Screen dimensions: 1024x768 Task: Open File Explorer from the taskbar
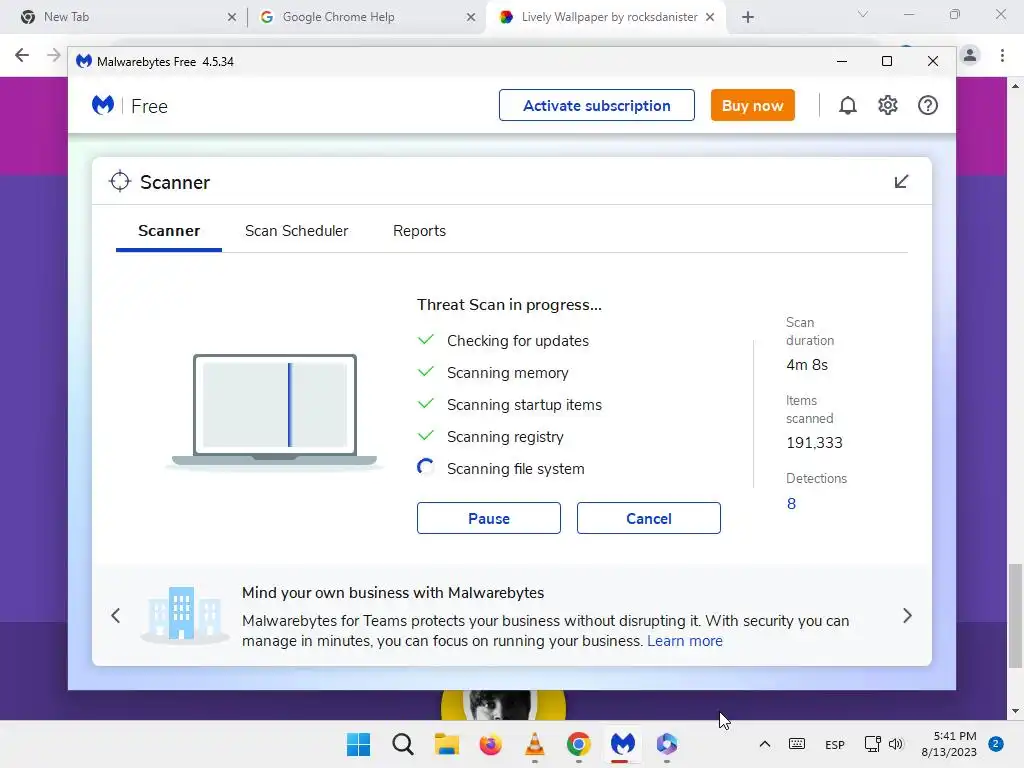point(447,744)
